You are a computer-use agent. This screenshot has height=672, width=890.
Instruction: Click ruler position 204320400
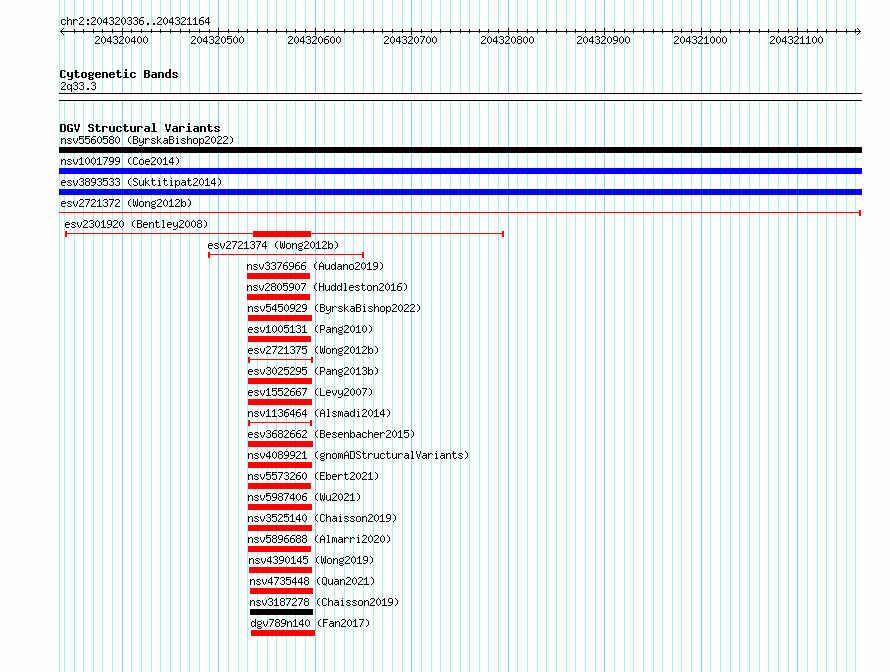pos(121,40)
